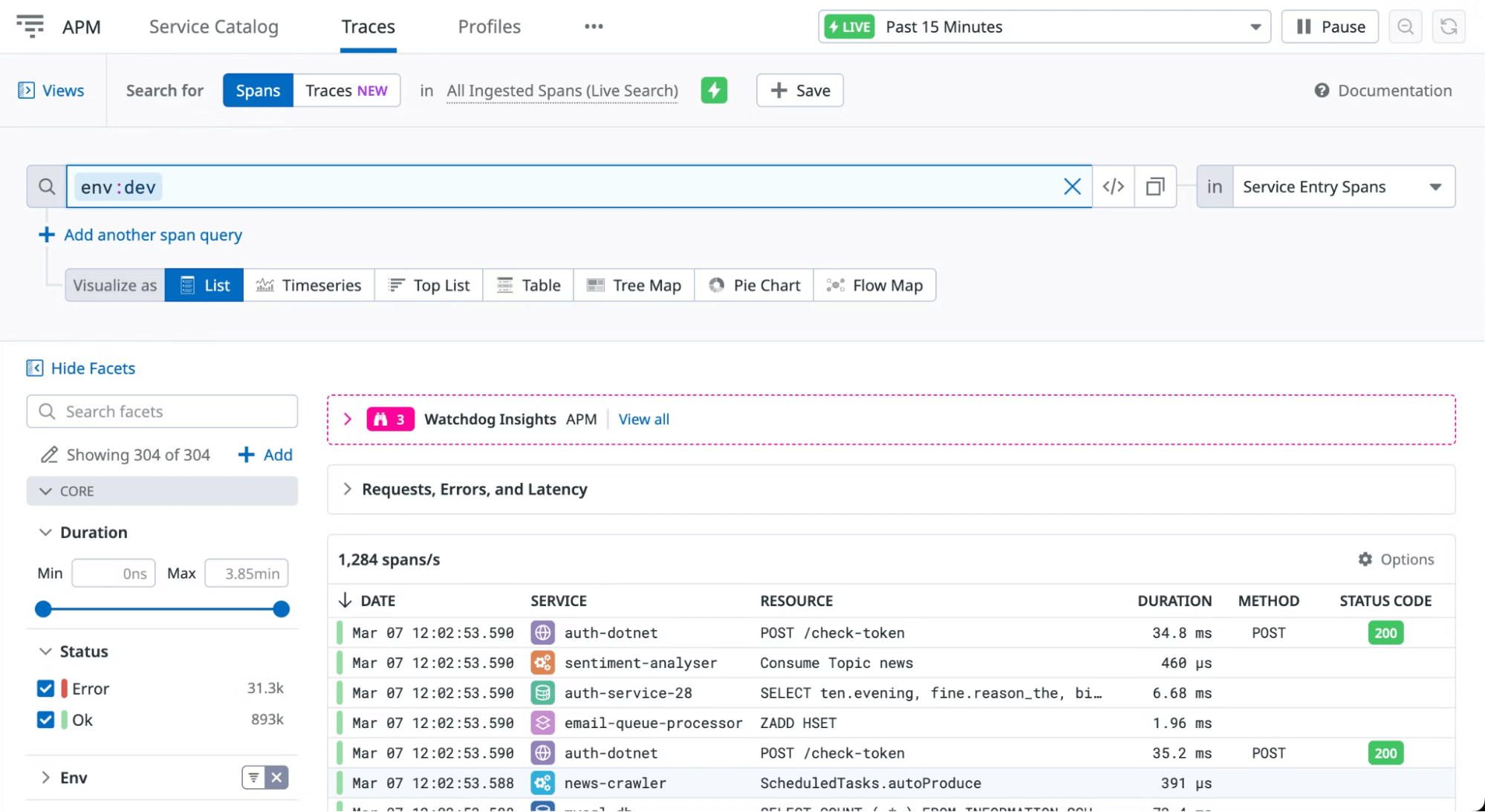This screenshot has height=812, width=1485.
Task: Click the lightning bolt icon beside the span query
Action: pyautogui.click(x=713, y=90)
